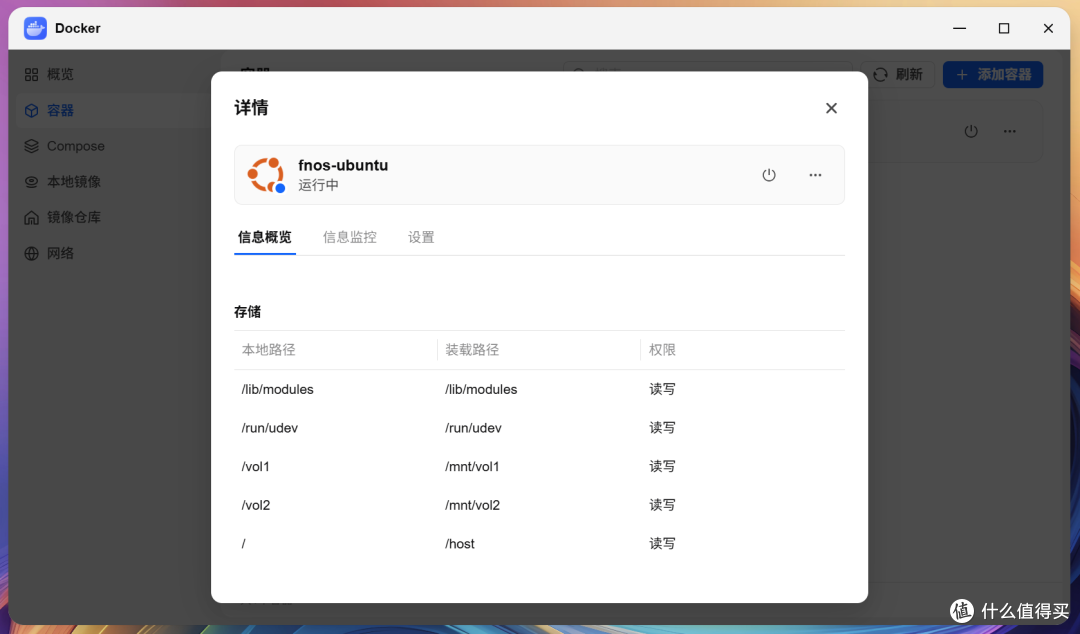Click the fnos-ubuntu container name

coord(343,165)
